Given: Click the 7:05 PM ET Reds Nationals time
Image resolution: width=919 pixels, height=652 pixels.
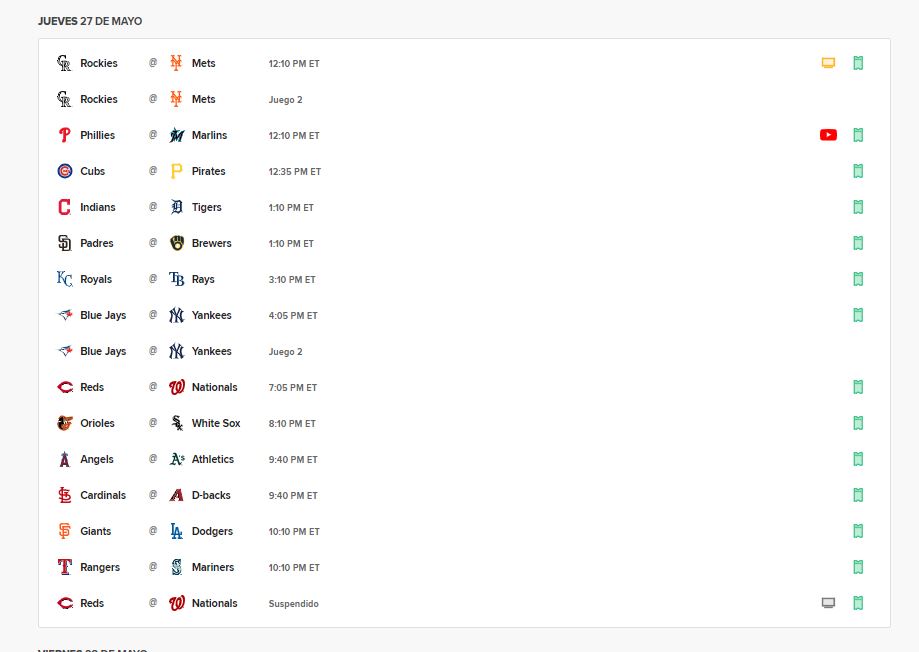Looking at the screenshot, I should [293, 387].
